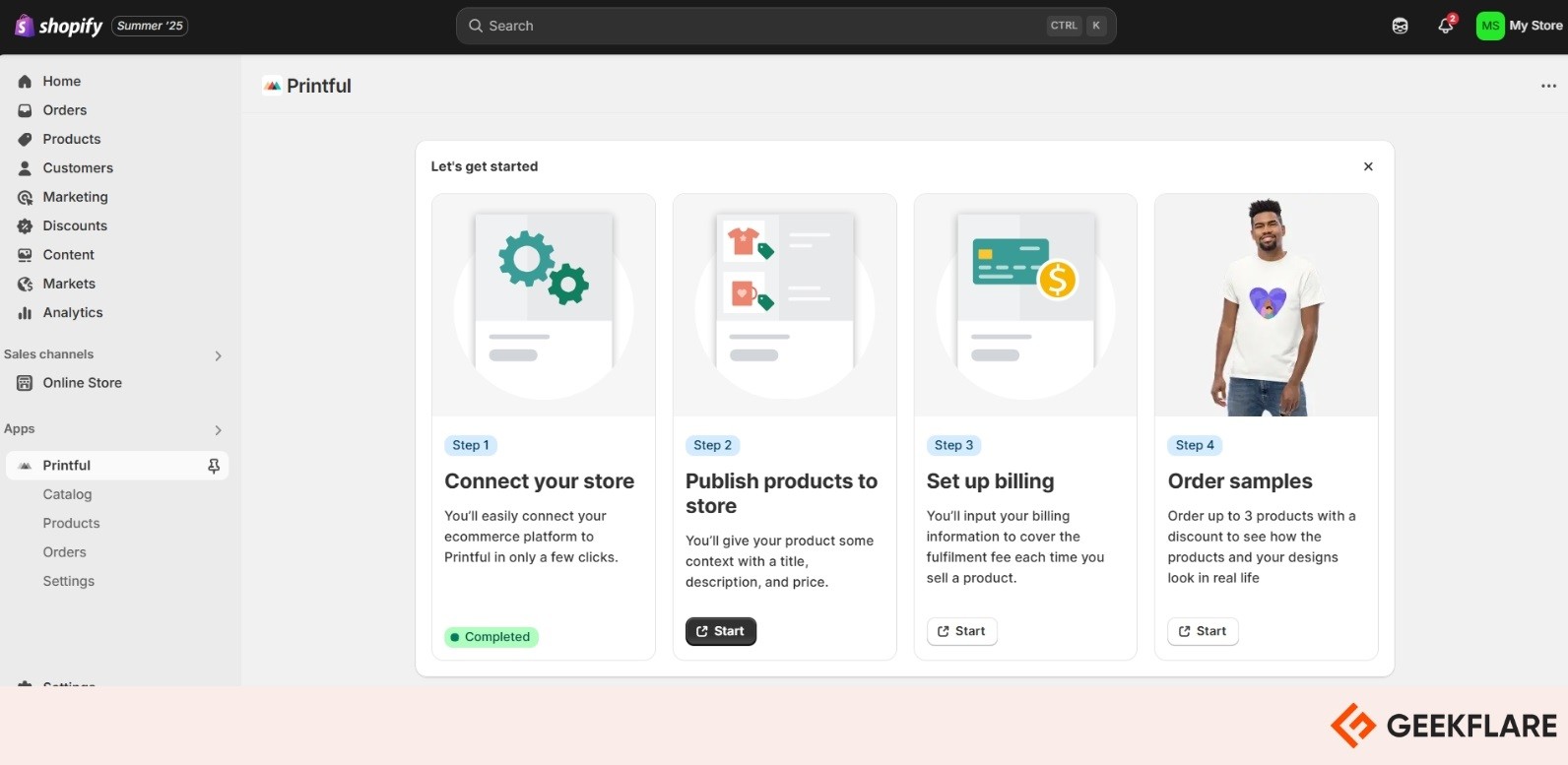The width and height of the screenshot is (1568, 765).
Task: Click the Home house icon
Action: tap(25, 82)
